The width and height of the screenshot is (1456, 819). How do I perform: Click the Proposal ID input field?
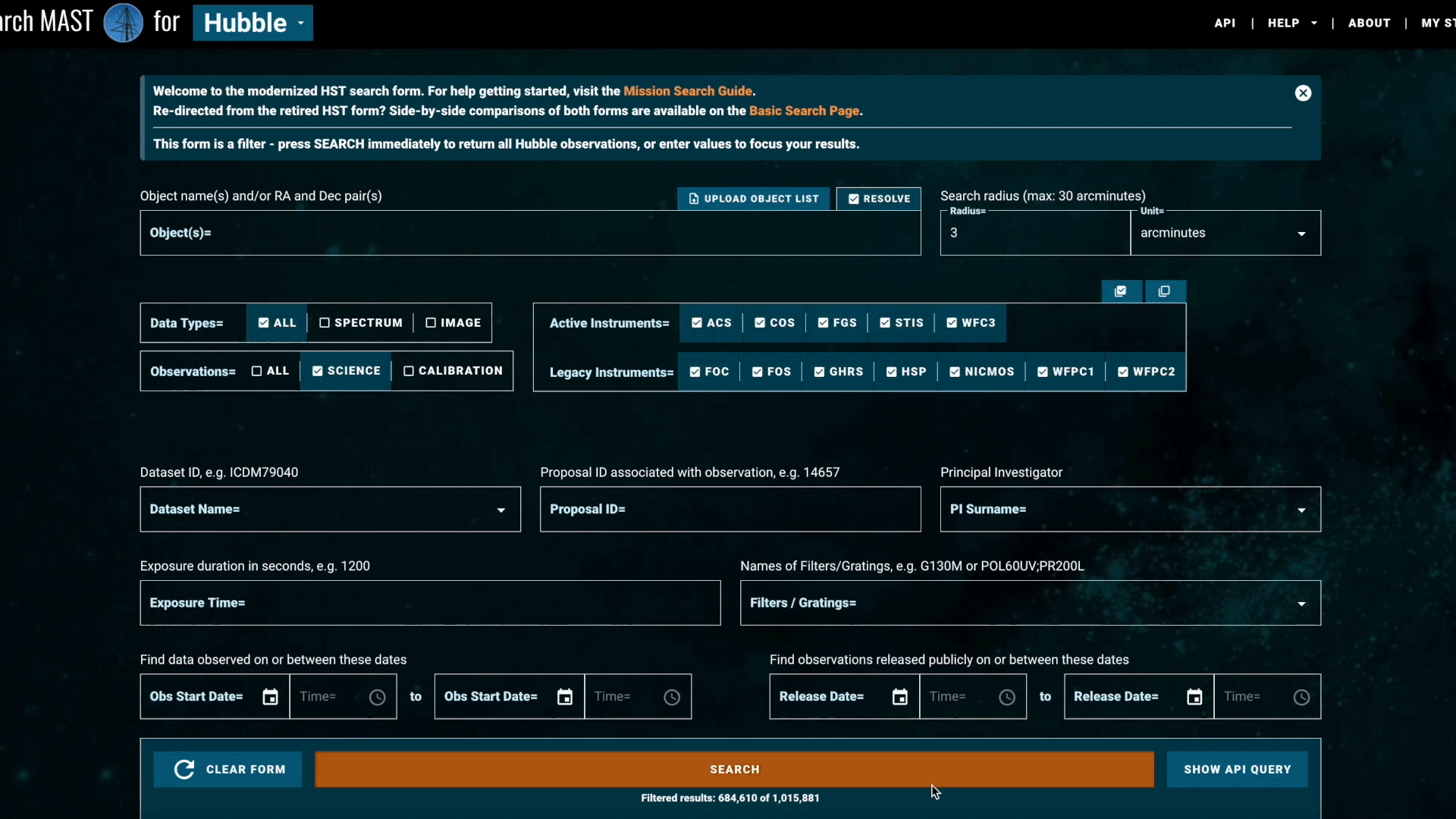[730, 509]
